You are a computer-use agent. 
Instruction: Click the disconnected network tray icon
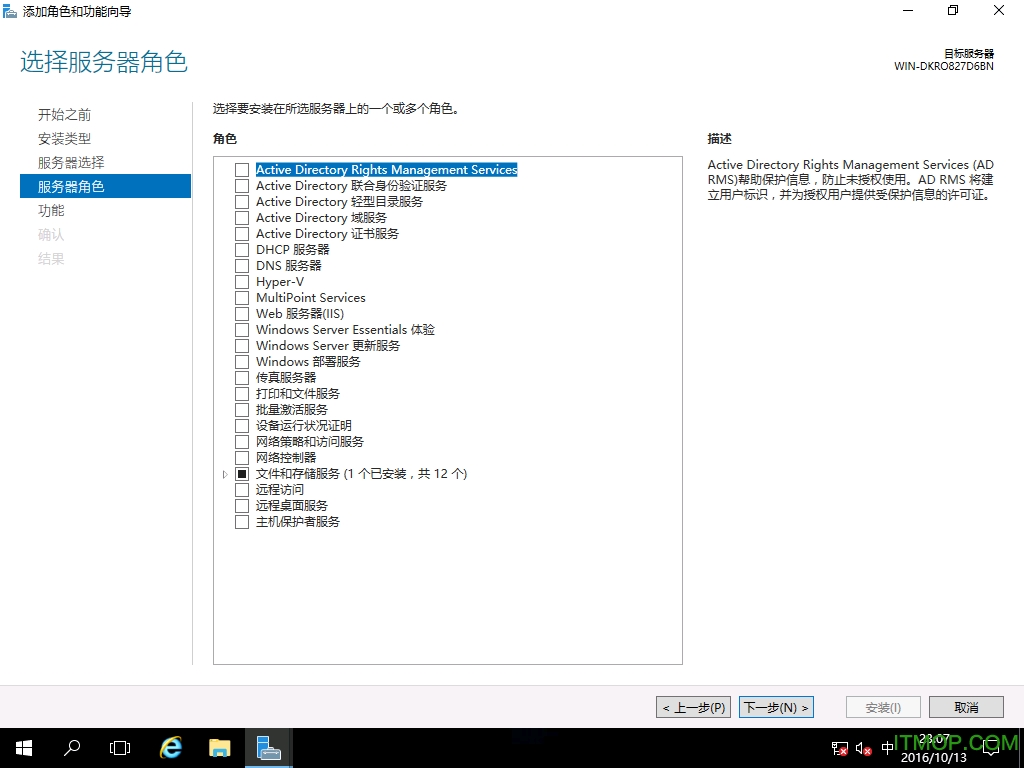839,747
